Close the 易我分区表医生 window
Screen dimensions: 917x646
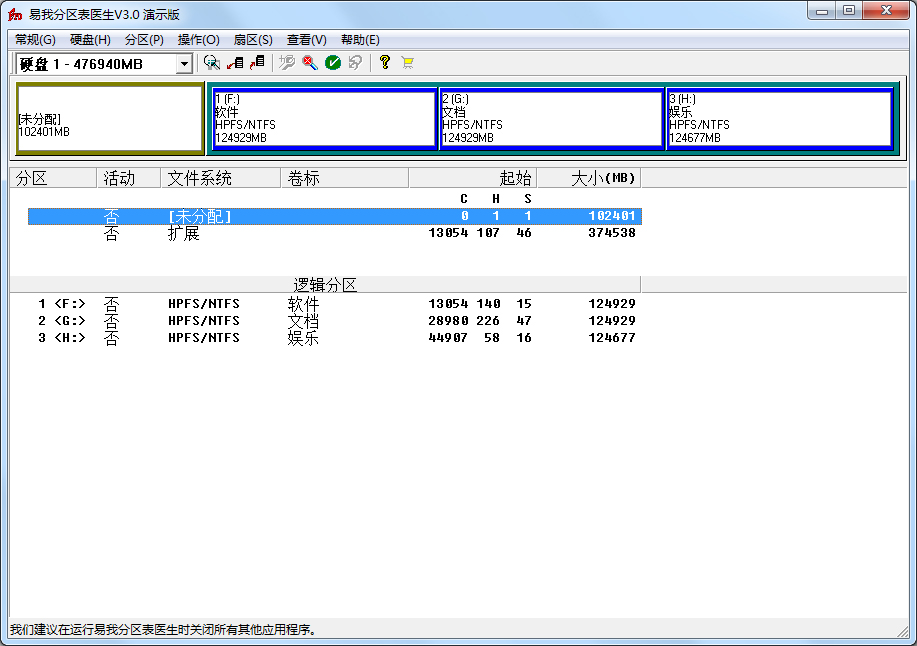886,11
